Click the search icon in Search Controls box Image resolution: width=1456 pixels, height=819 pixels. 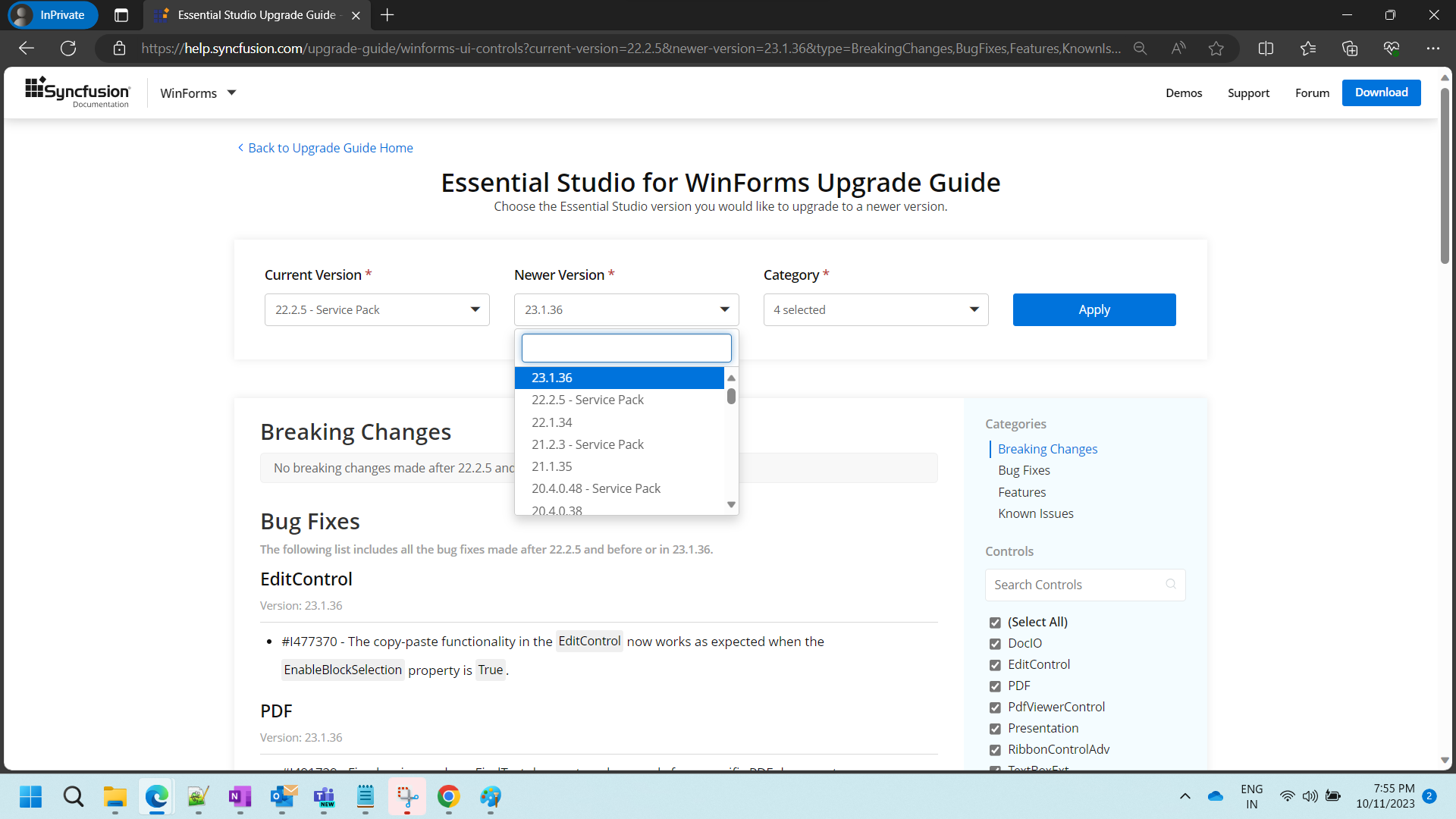(x=1171, y=584)
